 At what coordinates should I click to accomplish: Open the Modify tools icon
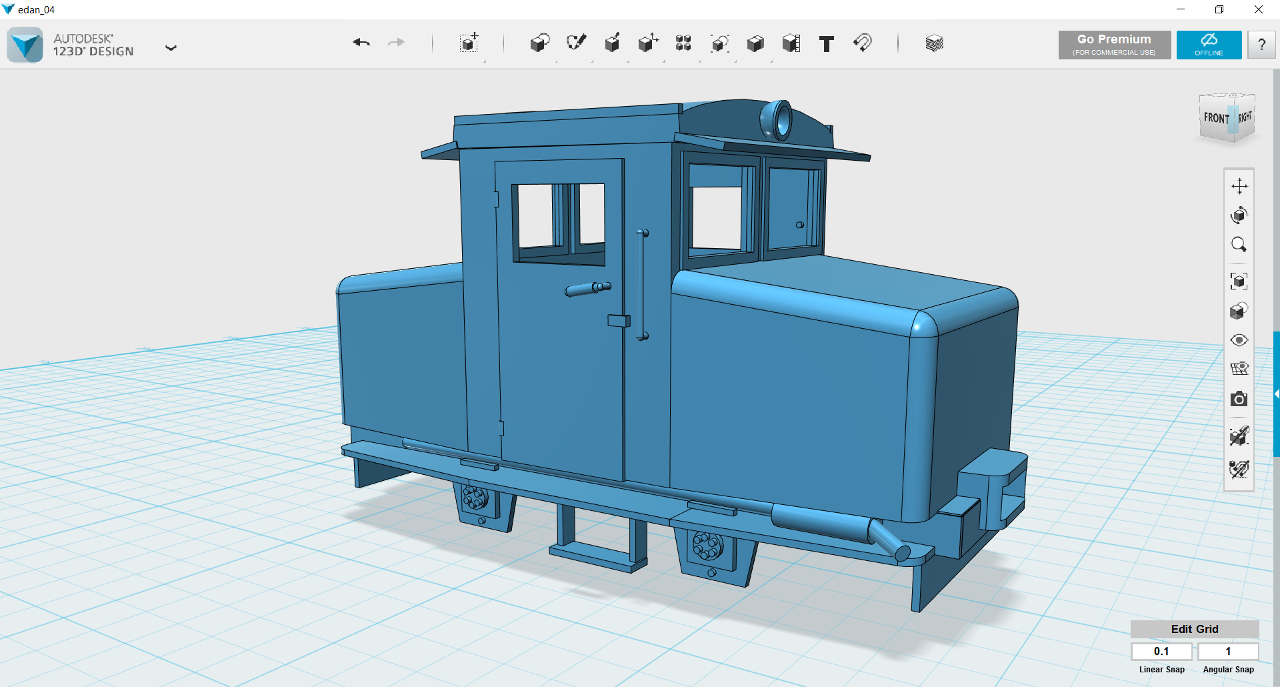pos(648,43)
